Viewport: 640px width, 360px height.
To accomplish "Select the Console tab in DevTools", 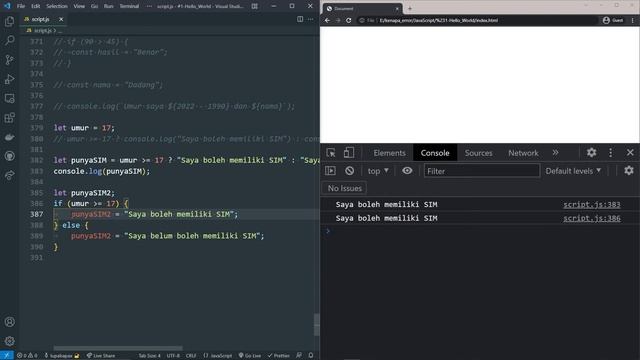I will pos(435,153).
